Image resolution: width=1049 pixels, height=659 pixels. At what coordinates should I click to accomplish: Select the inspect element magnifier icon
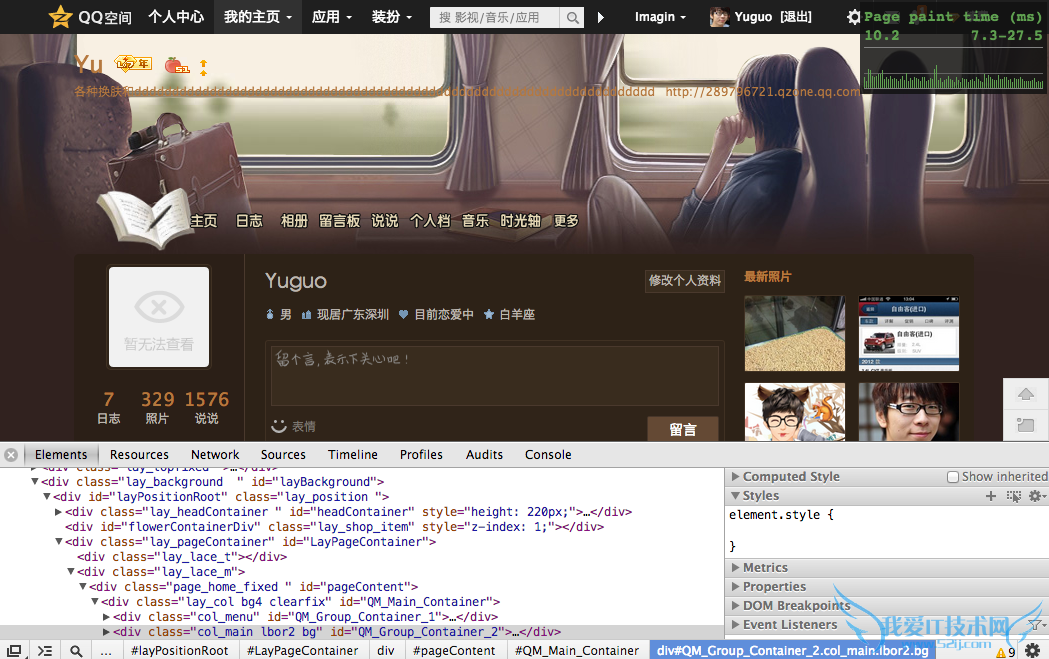tap(76, 650)
